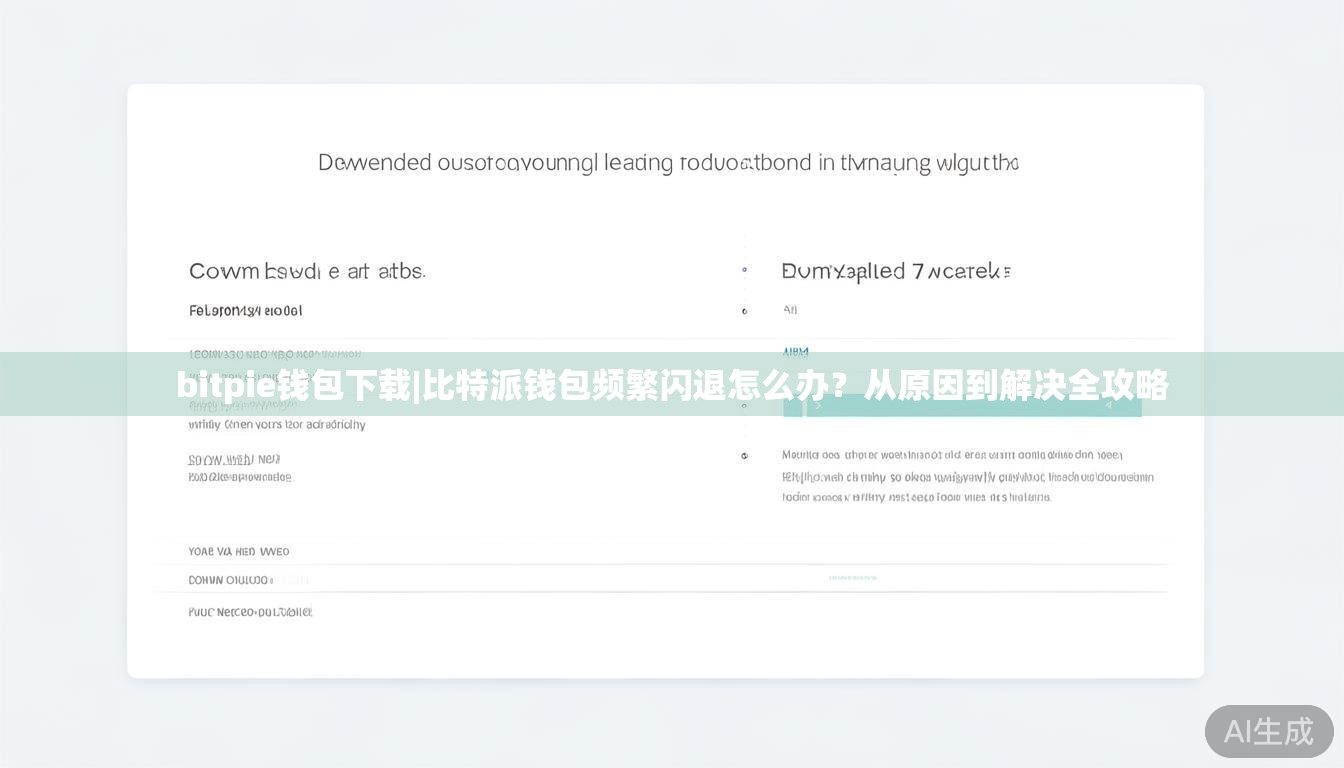Click the dashed teal link near "DONVN OIUIU00"
The height and width of the screenshot is (768, 1344).
pos(851,577)
